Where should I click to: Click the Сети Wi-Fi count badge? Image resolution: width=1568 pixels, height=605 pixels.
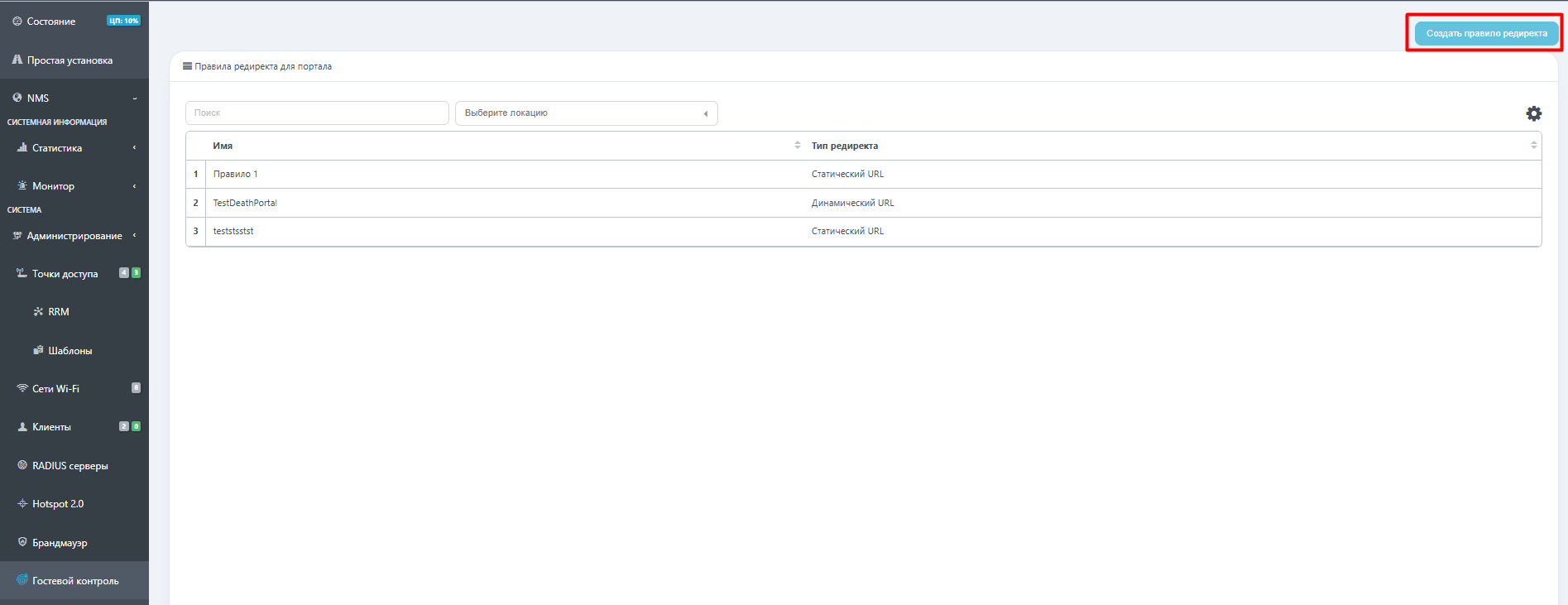136,387
